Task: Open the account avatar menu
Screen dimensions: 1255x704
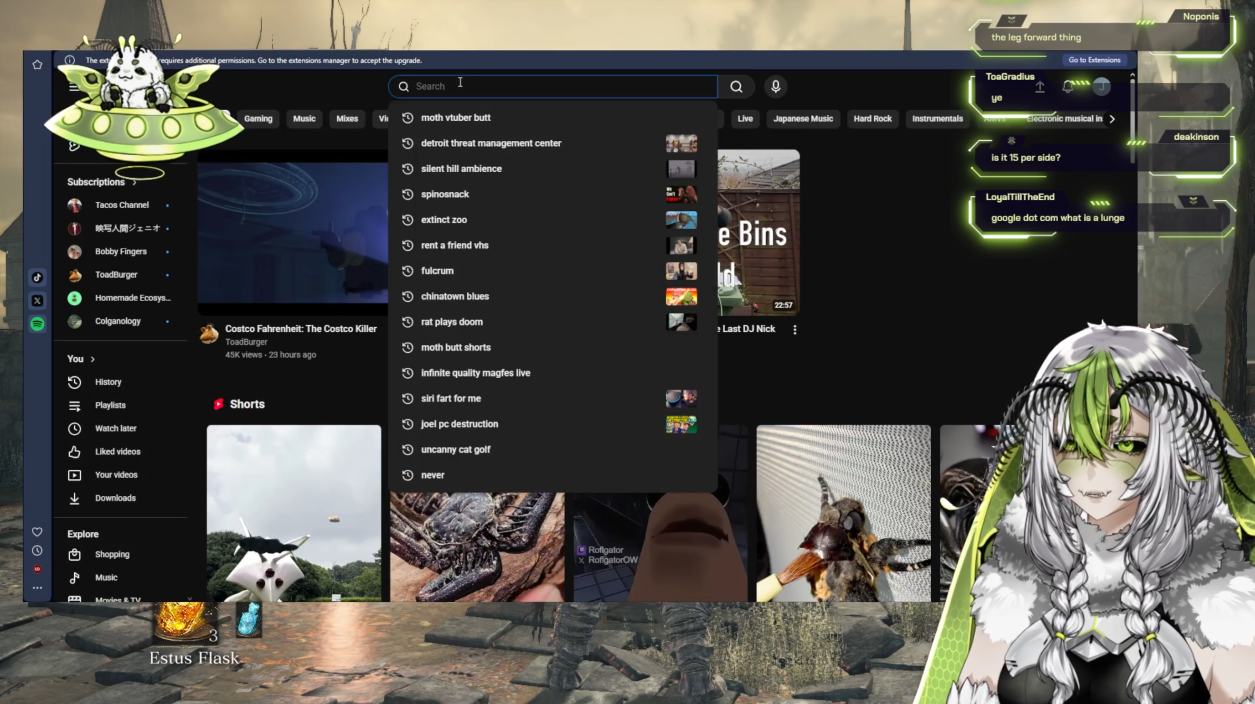Action: point(1102,87)
